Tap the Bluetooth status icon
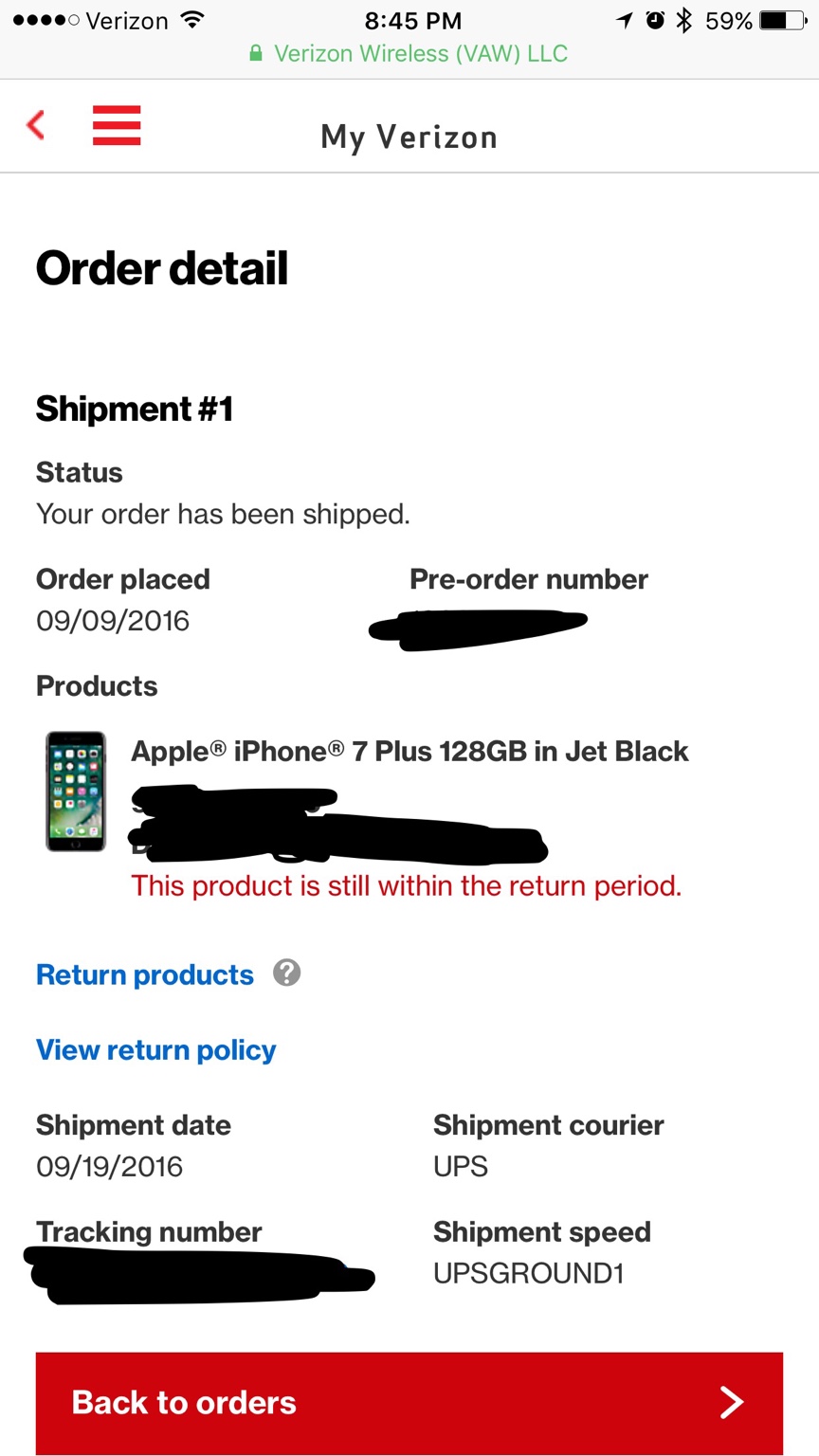The width and height of the screenshot is (819, 1456). point(683,20)
